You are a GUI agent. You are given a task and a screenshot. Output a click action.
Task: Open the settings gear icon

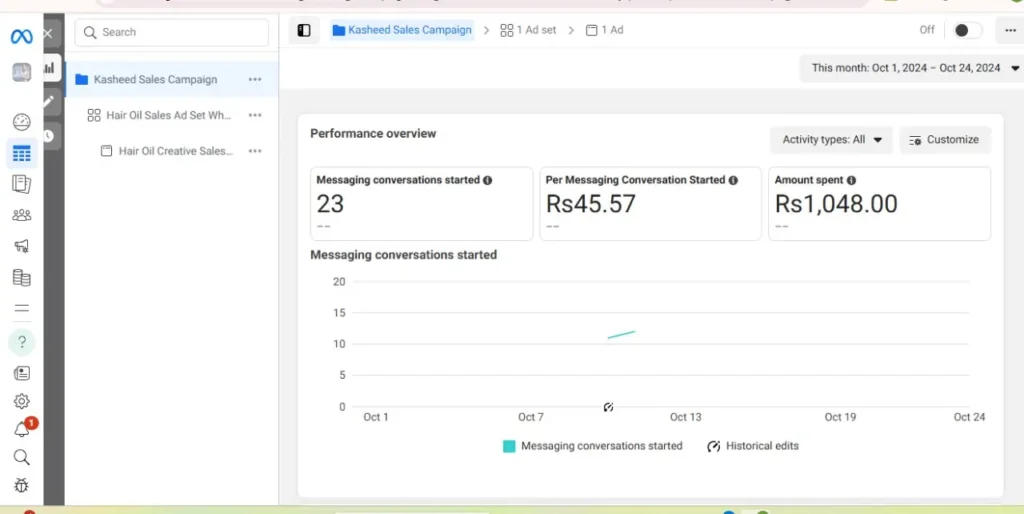coord(21,401)
